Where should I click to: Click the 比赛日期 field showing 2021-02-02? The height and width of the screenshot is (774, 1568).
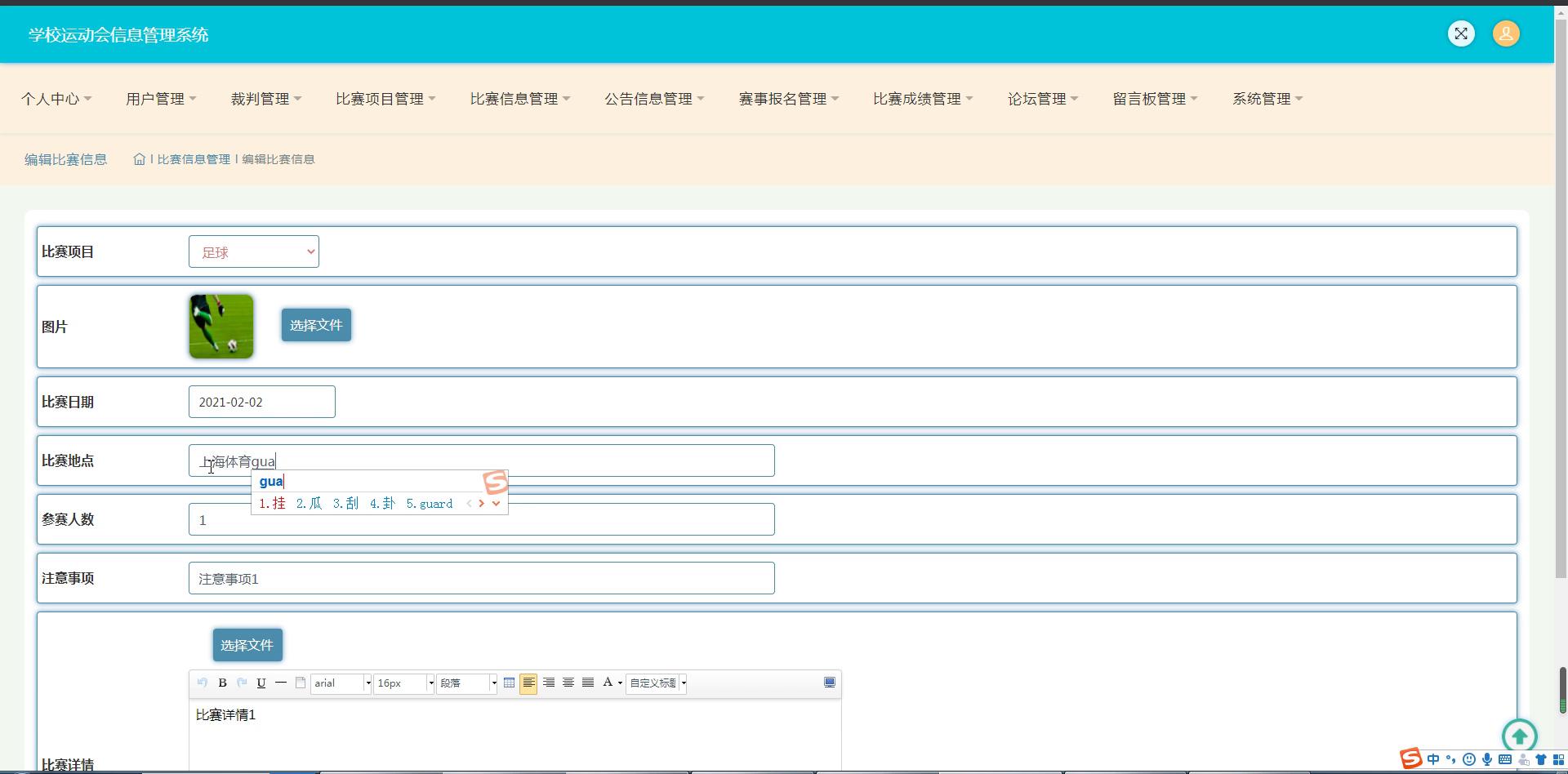click(x=262, y=402)
